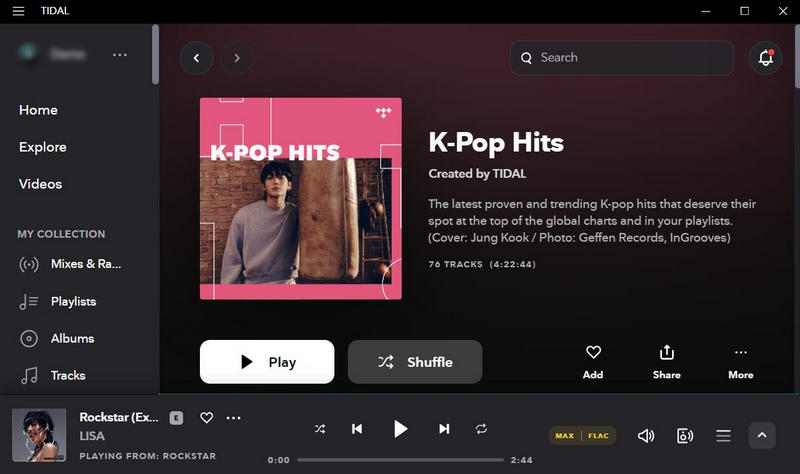Open Explore in the sidebar
The height and width of the screenshot is (474, 800).
click(43, 147)
